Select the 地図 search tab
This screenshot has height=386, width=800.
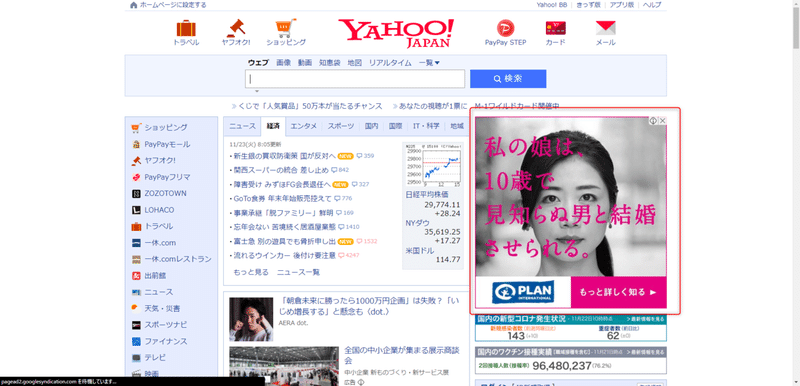coord(355,63)
